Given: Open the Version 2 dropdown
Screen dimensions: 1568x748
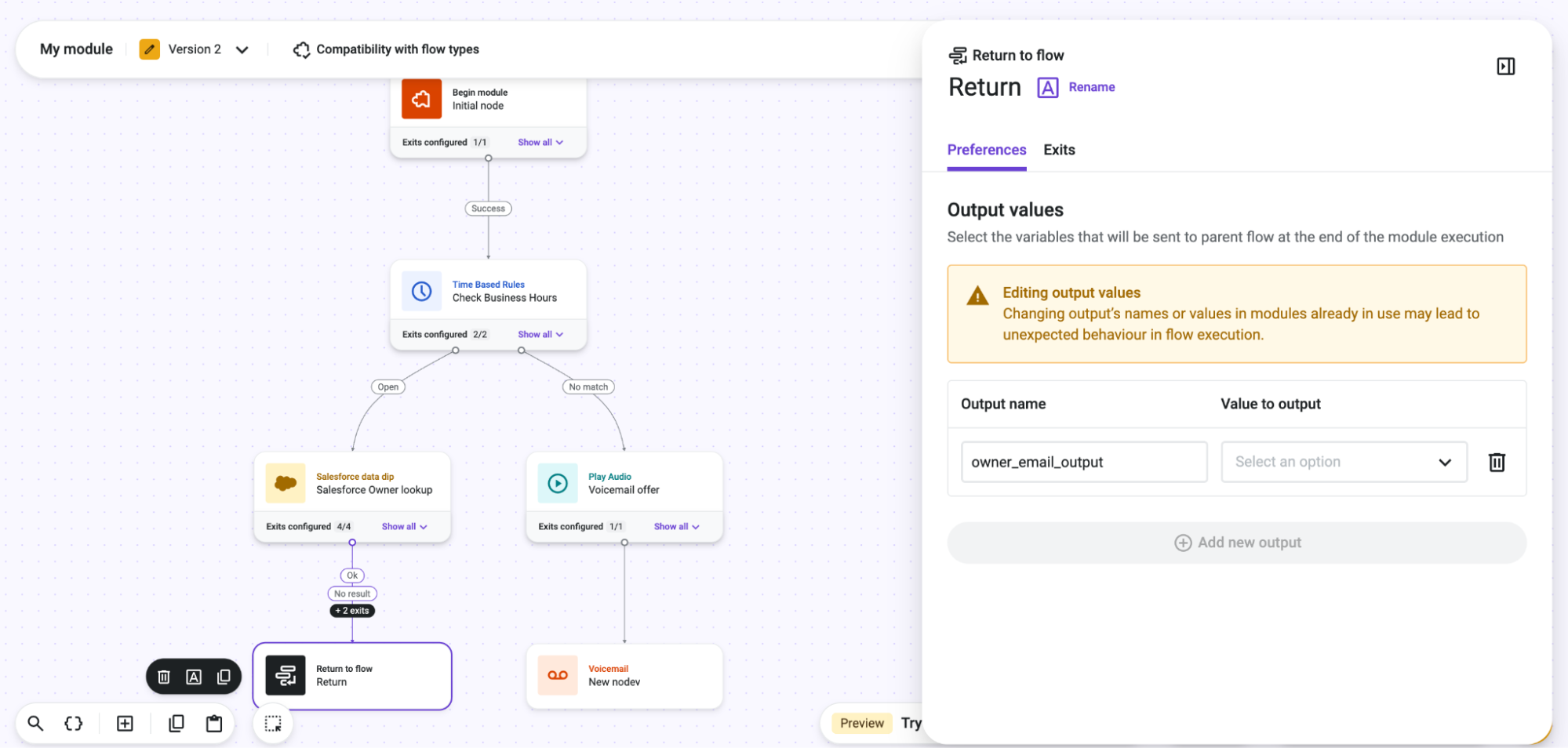Looking at the screenshot, I should click(242, 49).
